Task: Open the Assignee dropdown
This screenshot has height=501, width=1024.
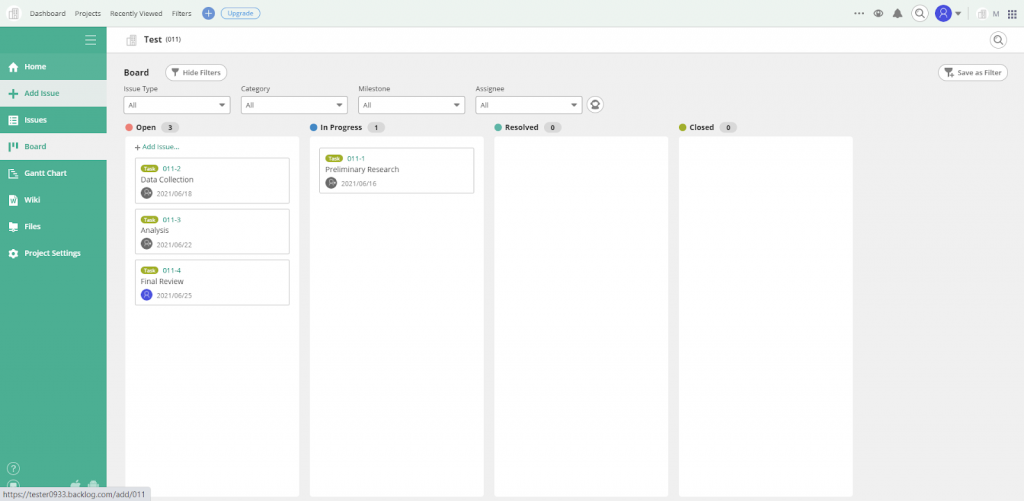Action: (528, 105)
